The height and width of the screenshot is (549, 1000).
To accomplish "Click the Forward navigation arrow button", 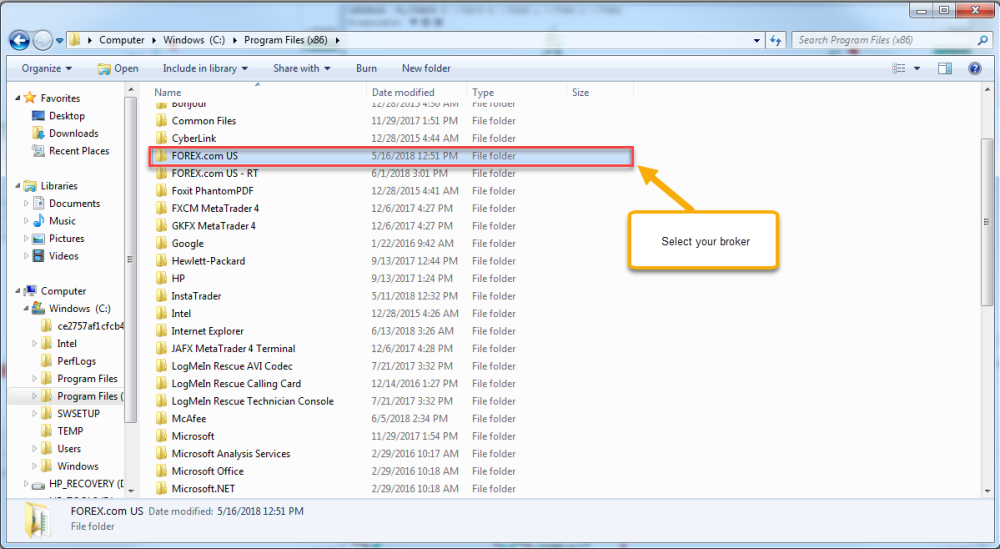I will (x=43, y=40).
